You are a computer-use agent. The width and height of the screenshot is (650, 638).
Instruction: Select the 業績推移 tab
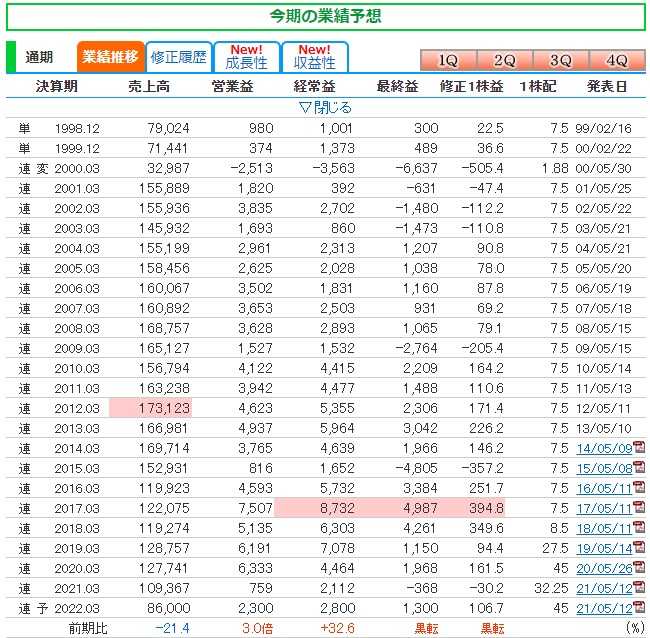click(110, 57)
